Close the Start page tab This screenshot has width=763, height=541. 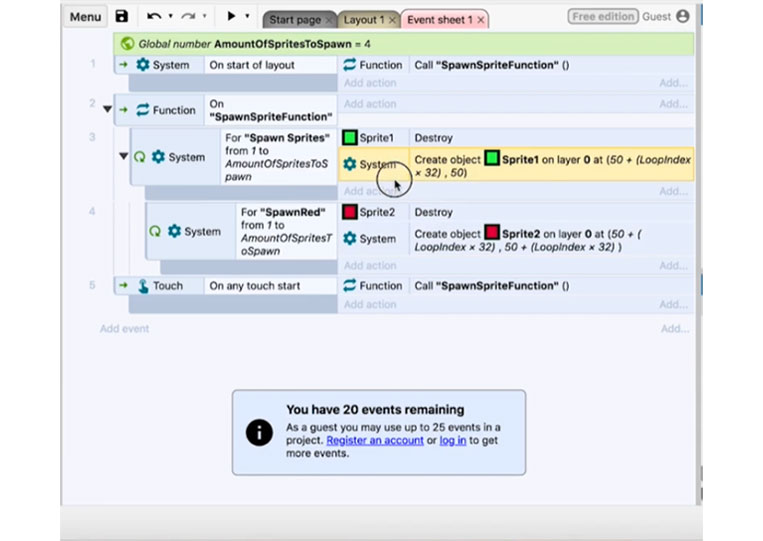tap(328, 20)
